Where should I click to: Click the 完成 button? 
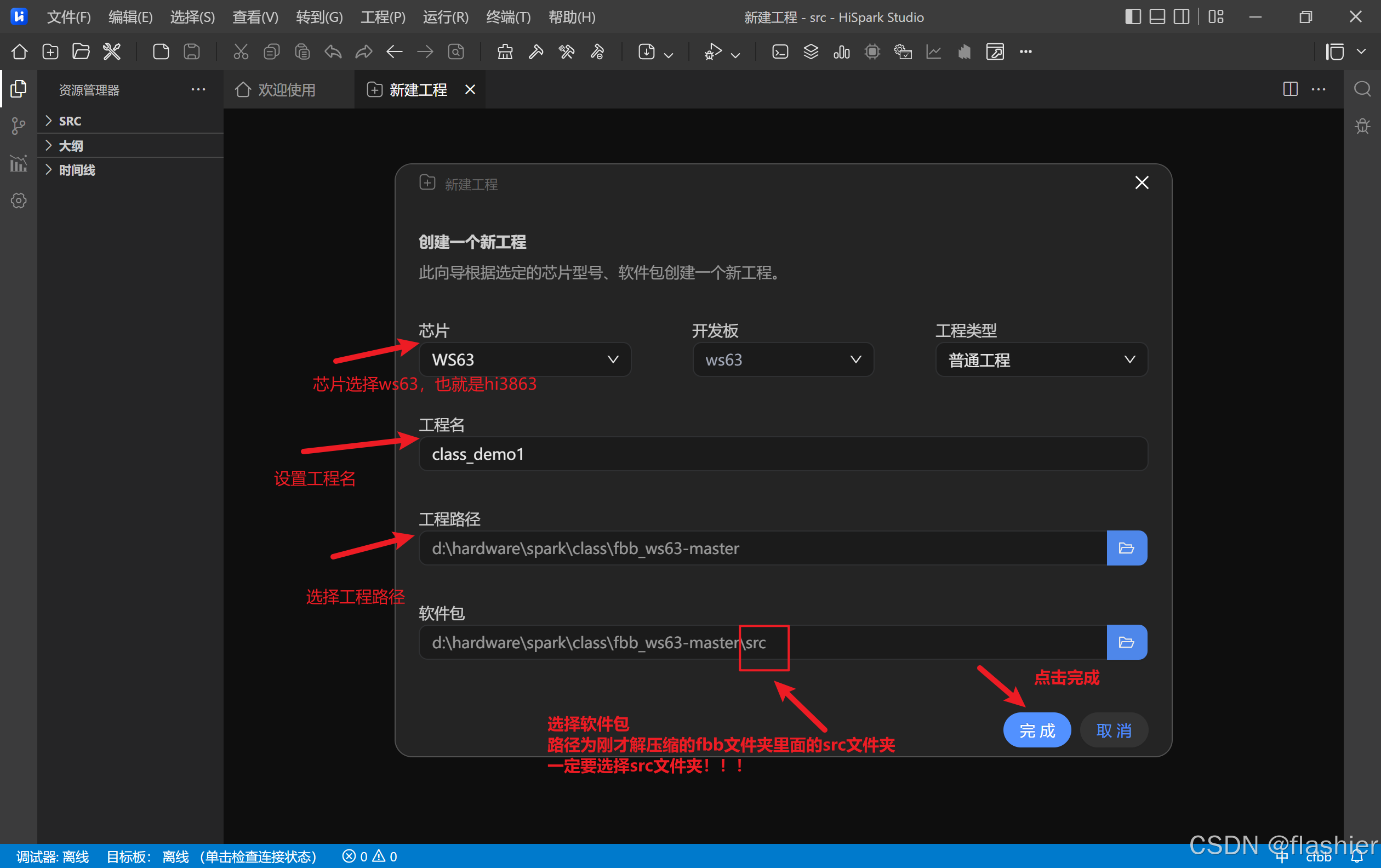tap(1036, 730)
